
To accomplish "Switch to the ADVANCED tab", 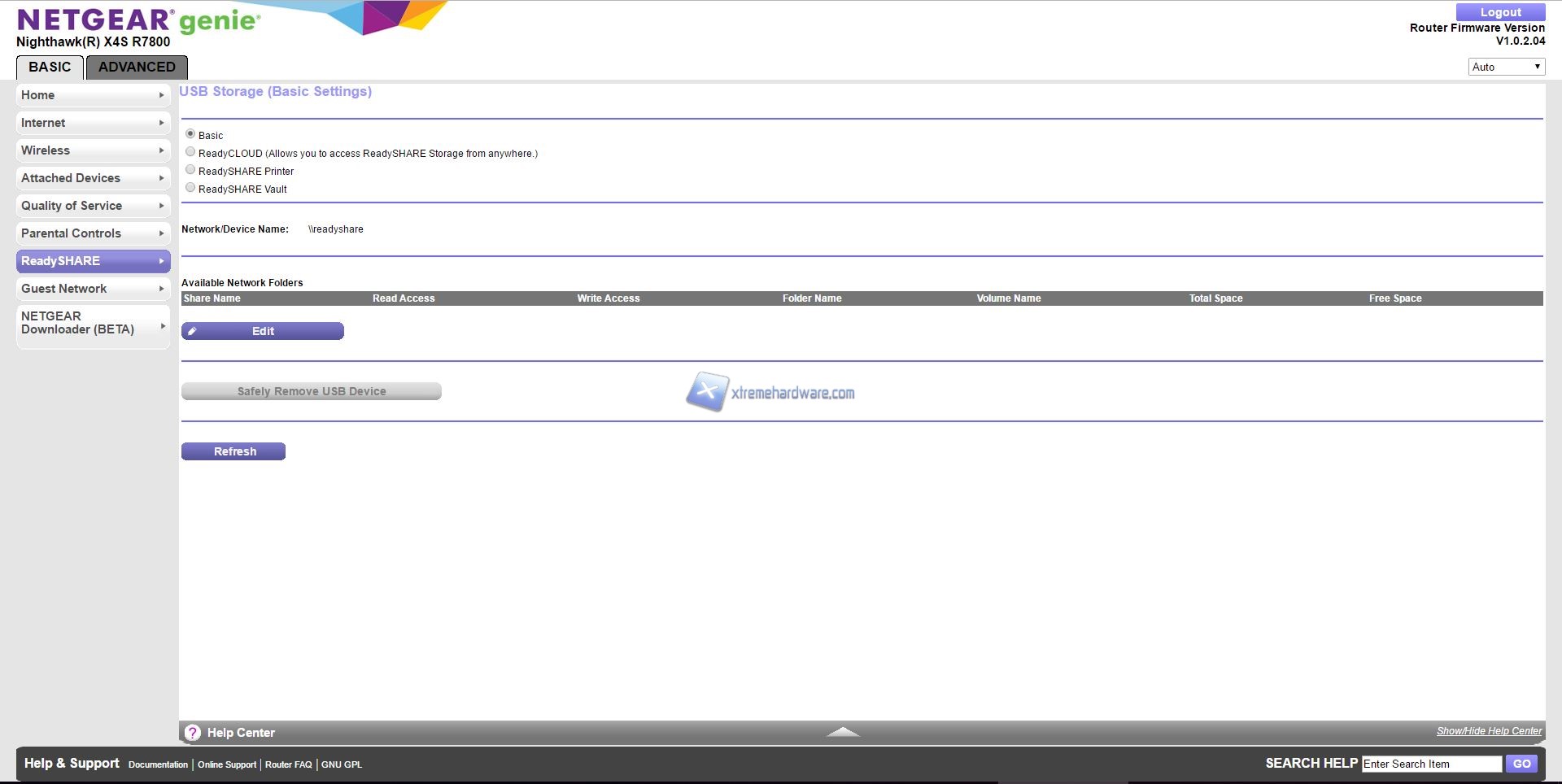I will point(137,67).
